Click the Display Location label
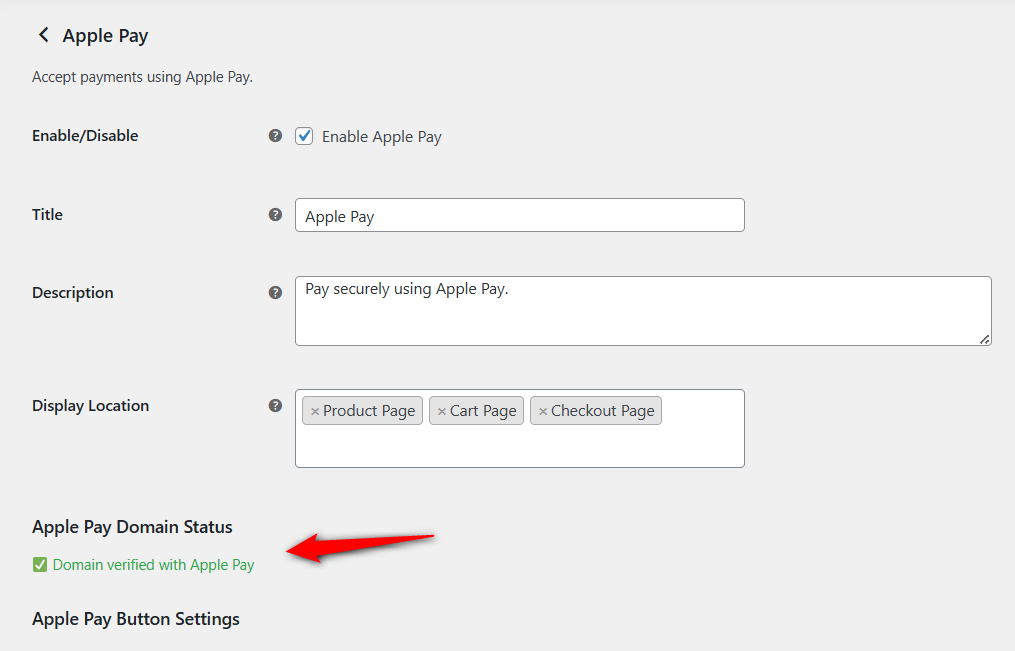This screenshot has width=1015, height=651. tap(91, 406)
